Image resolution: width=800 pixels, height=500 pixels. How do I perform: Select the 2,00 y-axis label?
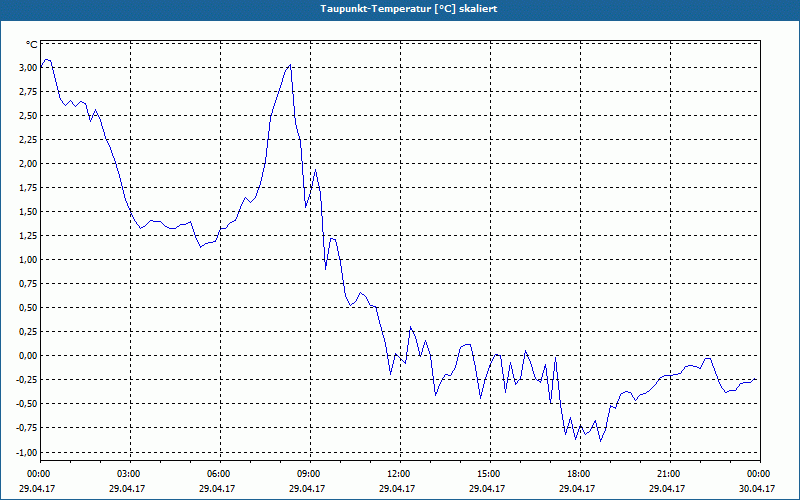coord(28,163)
